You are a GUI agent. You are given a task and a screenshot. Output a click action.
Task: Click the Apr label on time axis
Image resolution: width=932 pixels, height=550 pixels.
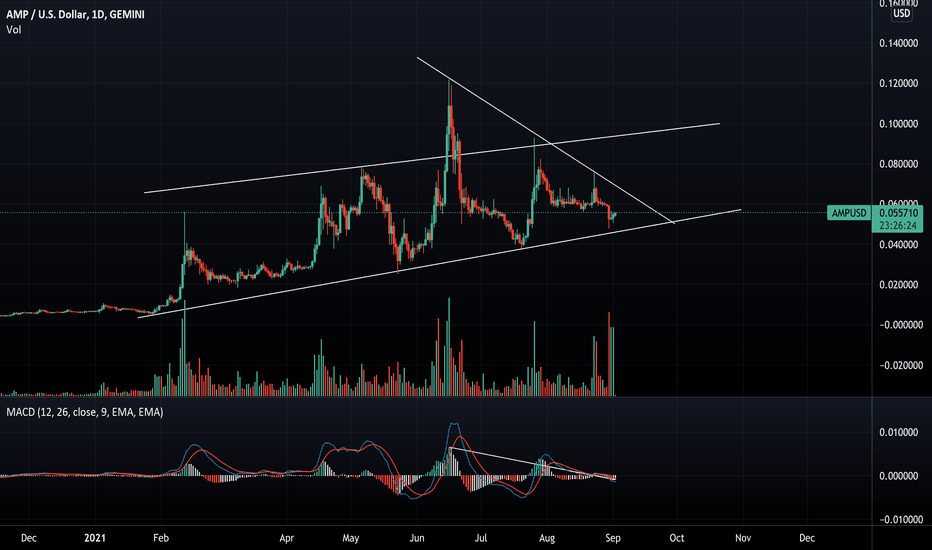point(286,538)
